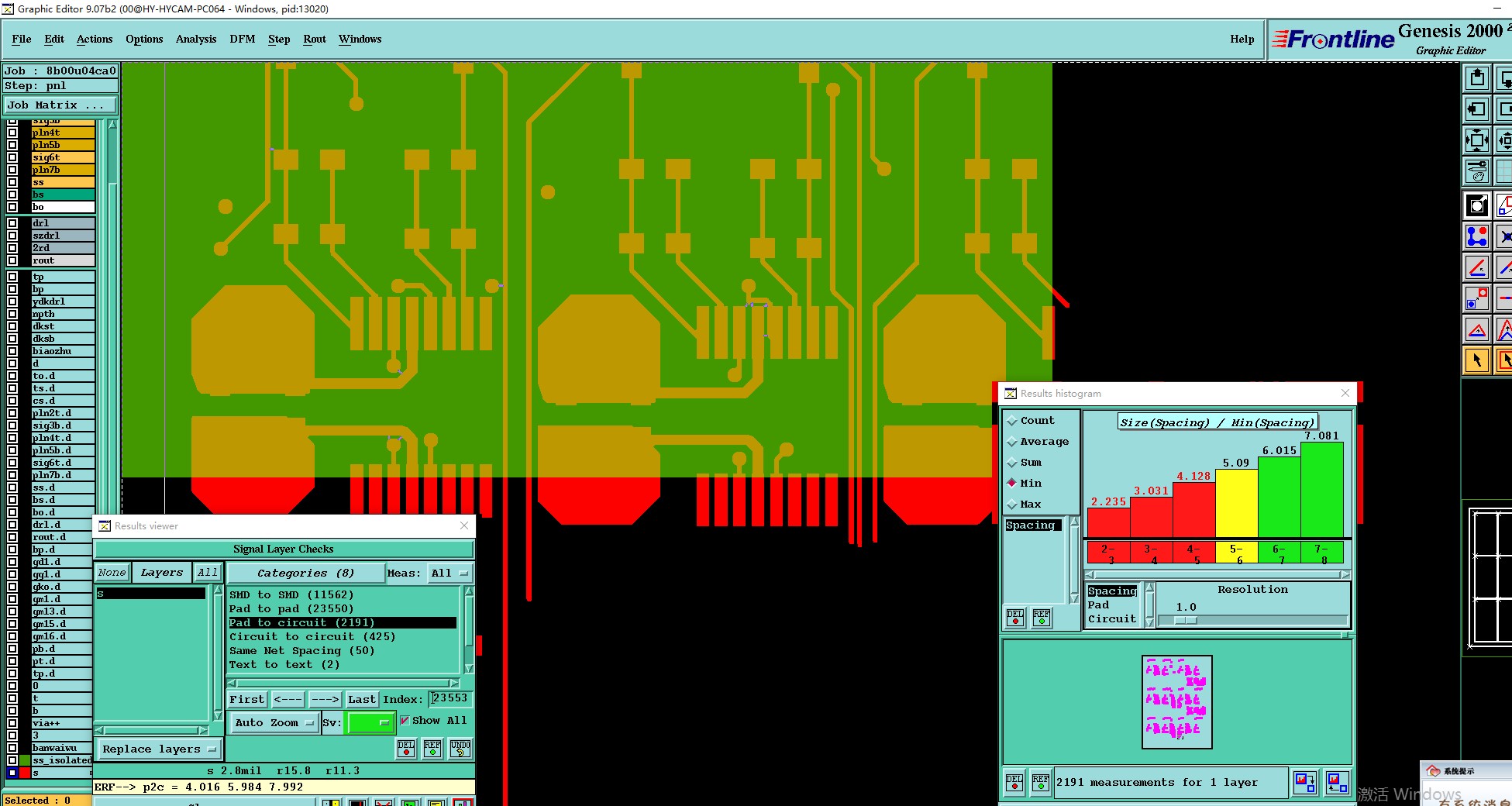Go to previous result with <--- button
The image size is (1512, 806).
tap(288, 700)
